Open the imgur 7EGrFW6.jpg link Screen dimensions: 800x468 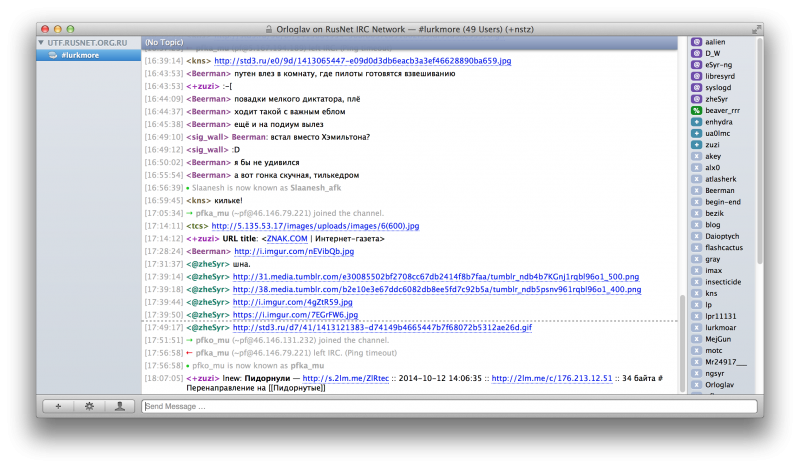coord(295,315)
